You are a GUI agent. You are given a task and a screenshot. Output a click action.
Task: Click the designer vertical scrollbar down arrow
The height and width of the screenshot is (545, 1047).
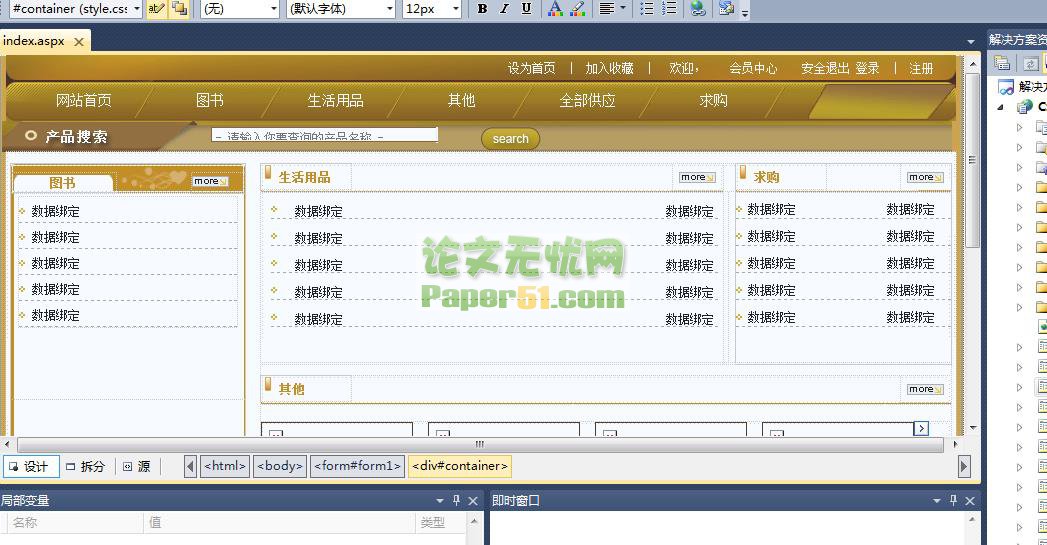point(973,427)
